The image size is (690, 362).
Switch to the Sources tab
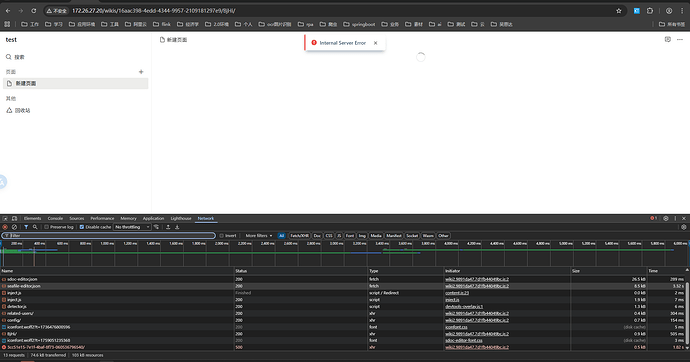77,218
